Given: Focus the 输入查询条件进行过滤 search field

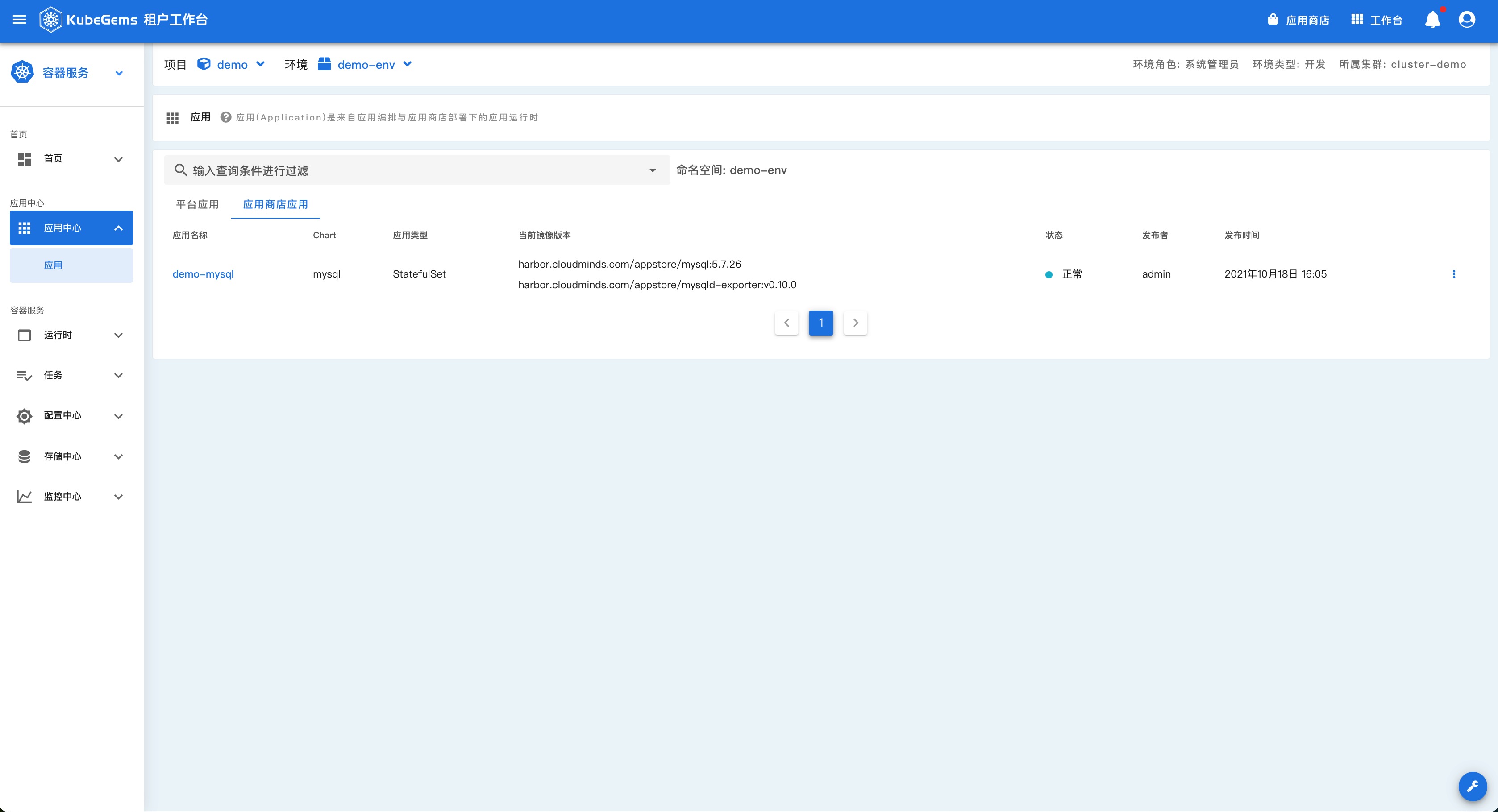Looking at the screenshot, I should [x=417, y=170].
